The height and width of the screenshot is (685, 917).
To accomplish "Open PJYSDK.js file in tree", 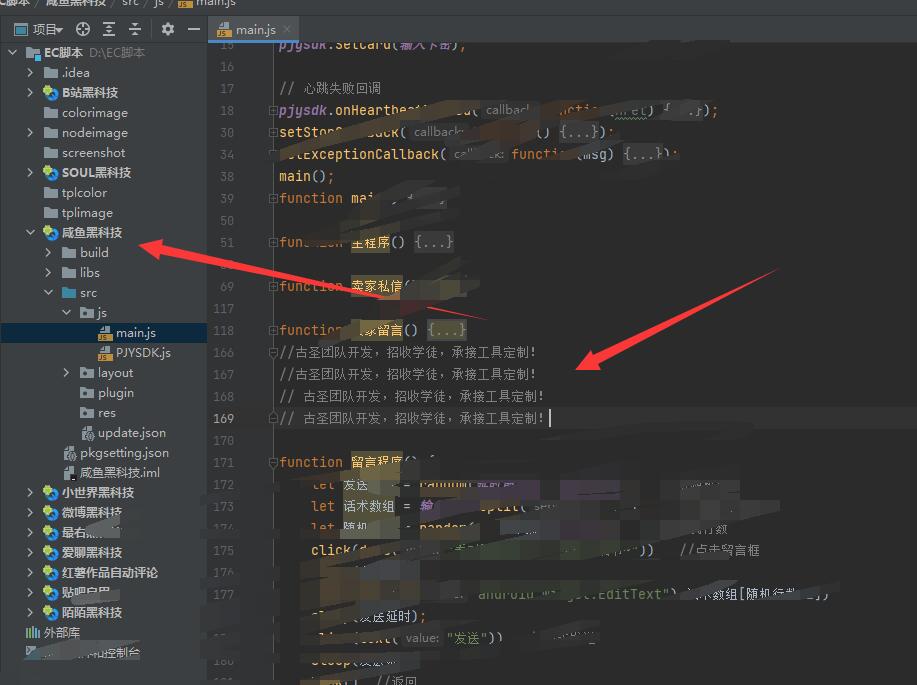I will pos(143,353).
